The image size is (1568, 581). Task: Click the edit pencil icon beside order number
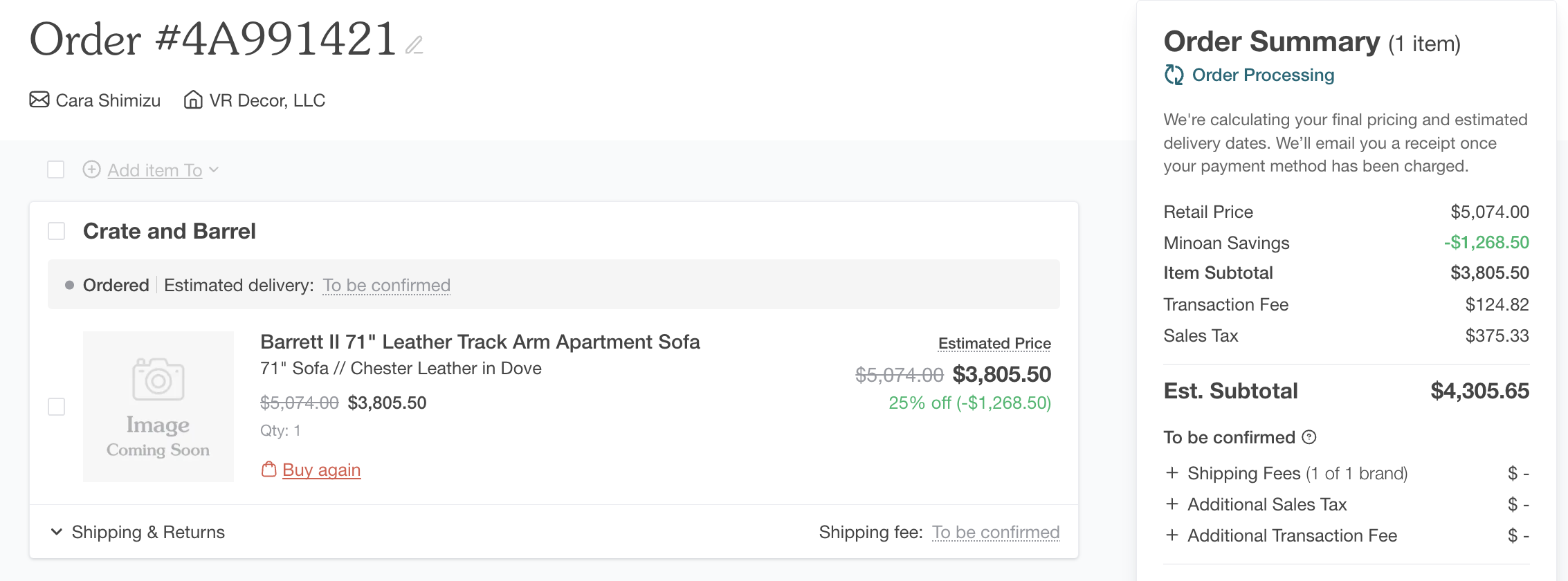pyautogui.click(x=414, y=45)
